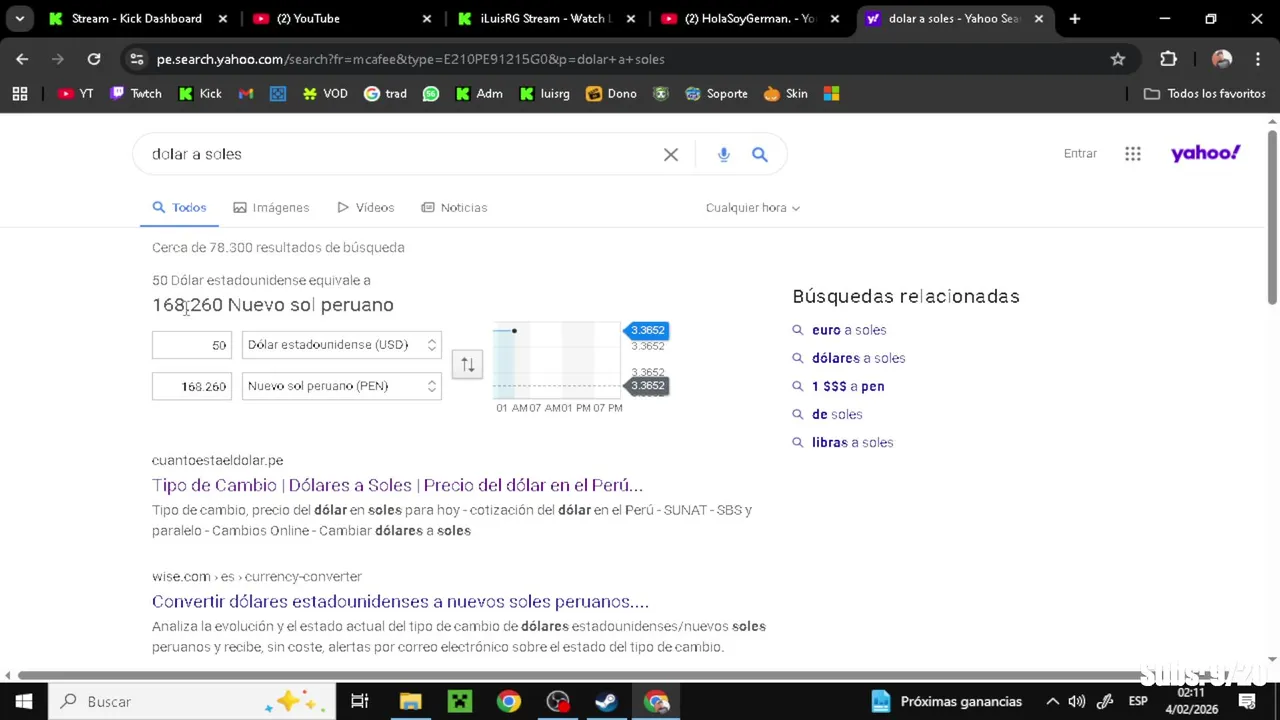Open Todos los favoritos bookmarks folder
The width and height of the screenshot is (1280, 720).
(x=1205, y=93)
